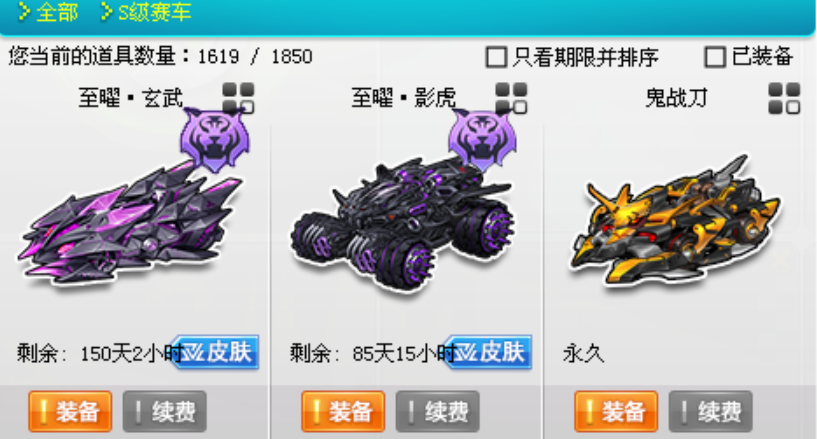Equip 至曜·玄武 with 装备 button
Viewport: 817px width, 439px height.
pyautogui.click(x=70, y=411)
